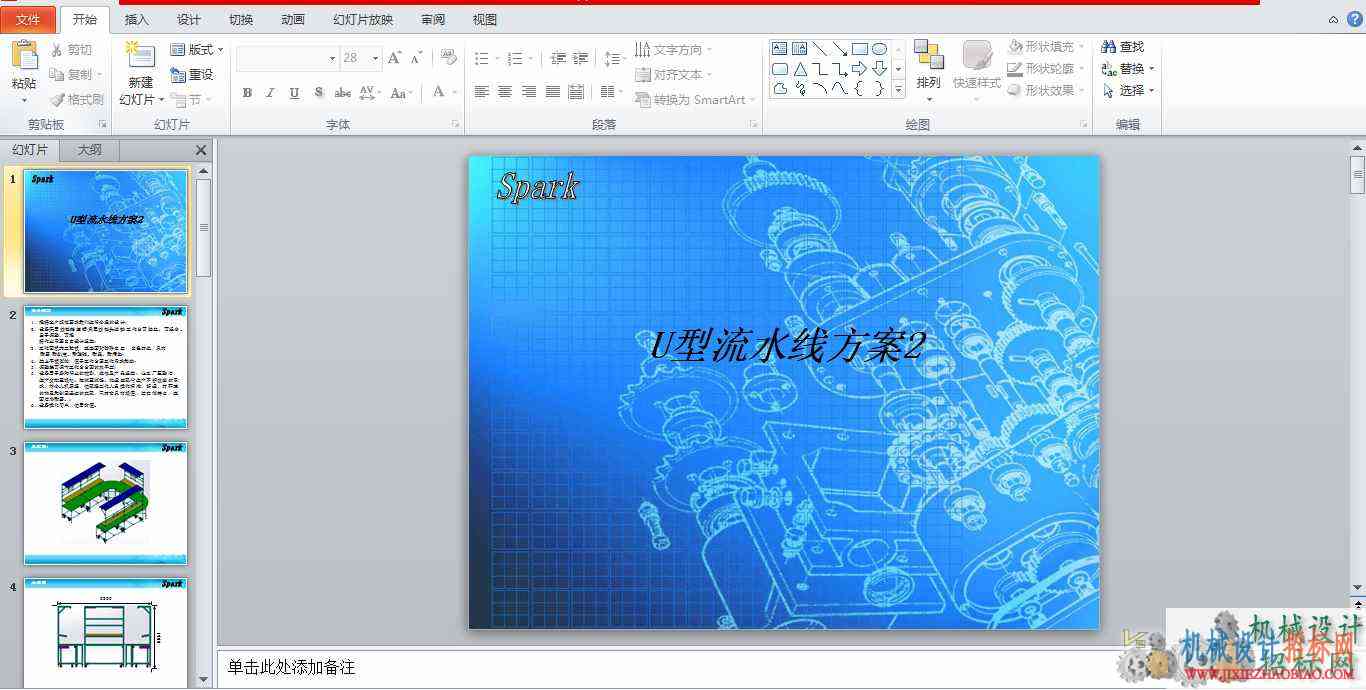The width and height of the screenshot is (1366, 690).
Task: Select slide 3 thumbnail with U-shaped line
Action: (x=106, y=503)
